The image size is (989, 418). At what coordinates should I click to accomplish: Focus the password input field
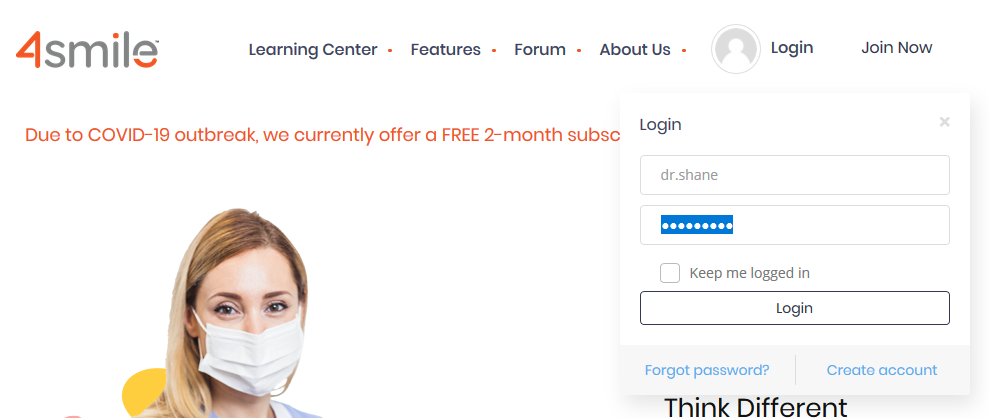click(795, 225)
